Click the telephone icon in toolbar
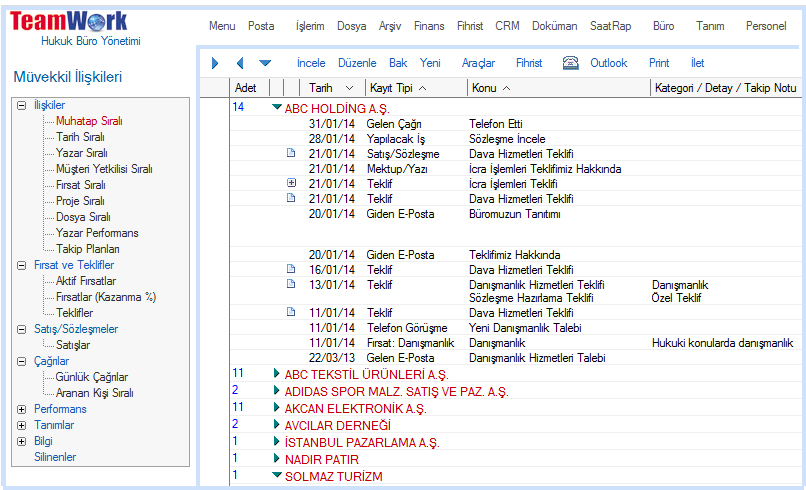Viewport: 806px width, 490px height. pyautogui.click(x=571, y=63)
